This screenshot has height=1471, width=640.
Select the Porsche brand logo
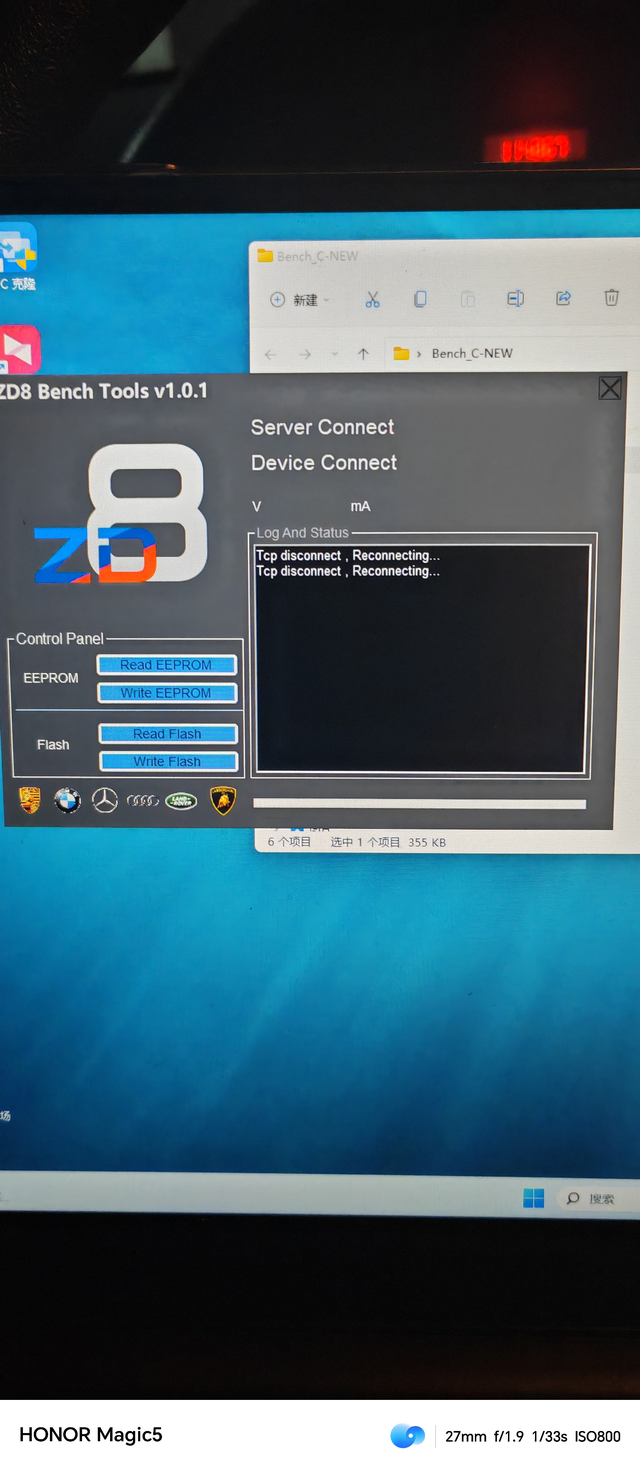pyautogui.click(x=30, y=800)
